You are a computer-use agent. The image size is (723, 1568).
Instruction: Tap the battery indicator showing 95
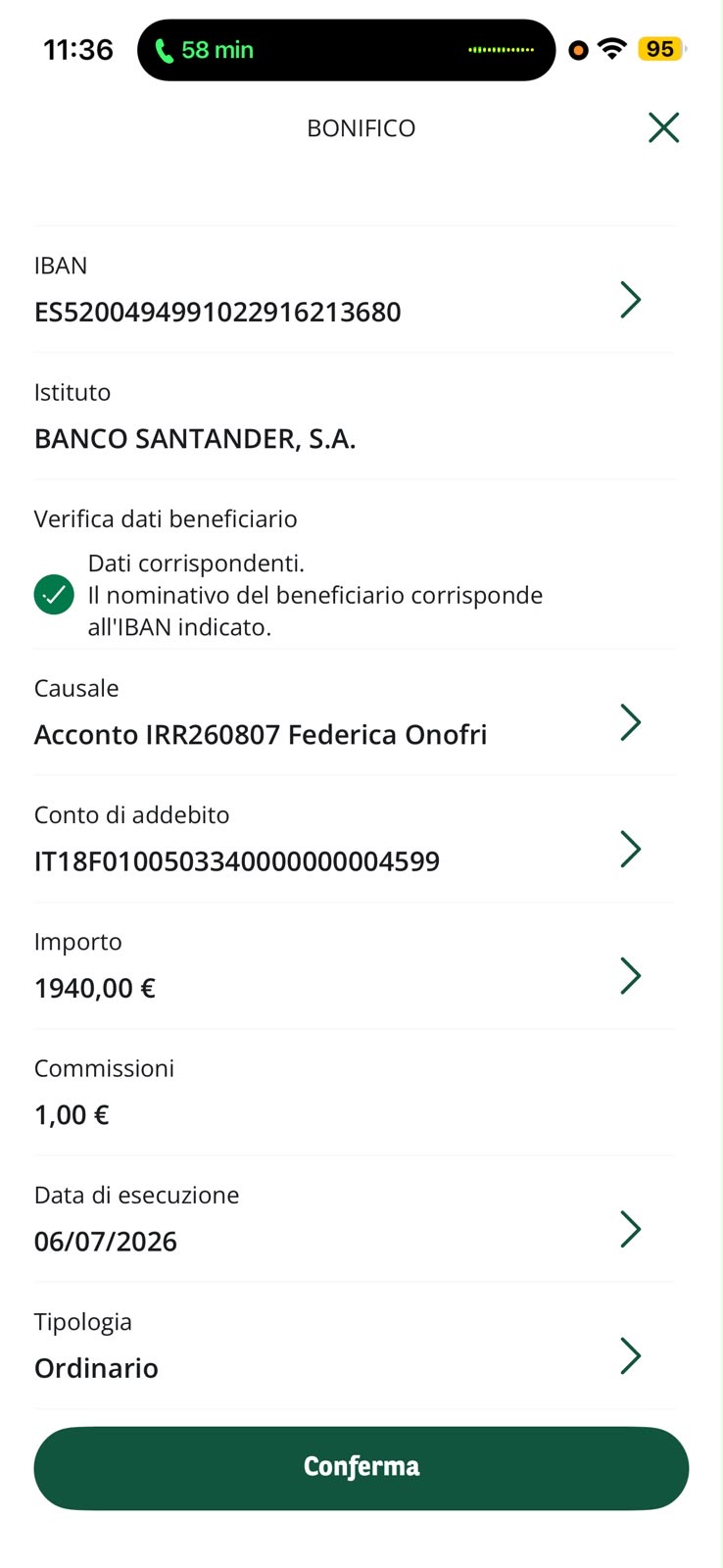pyautogui.click(x=661, y=49)
